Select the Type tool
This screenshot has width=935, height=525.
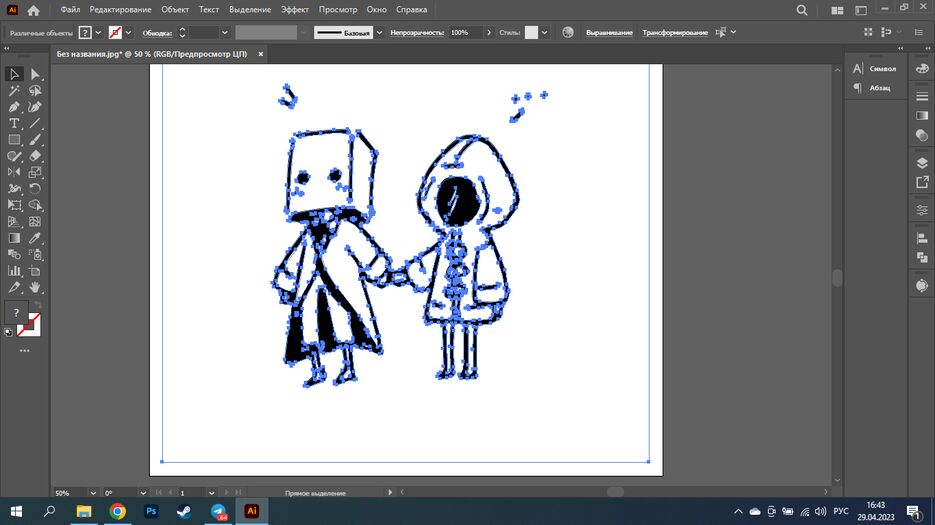pyautogui.click(x=14, y=123)
